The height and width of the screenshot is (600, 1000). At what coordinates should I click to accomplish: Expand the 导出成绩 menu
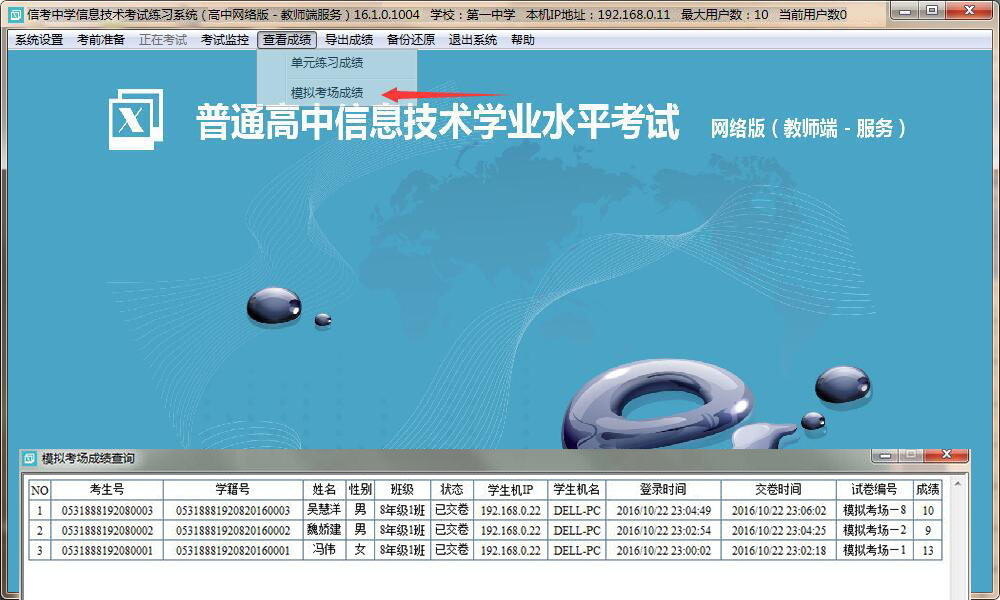(x=349, y=40)
